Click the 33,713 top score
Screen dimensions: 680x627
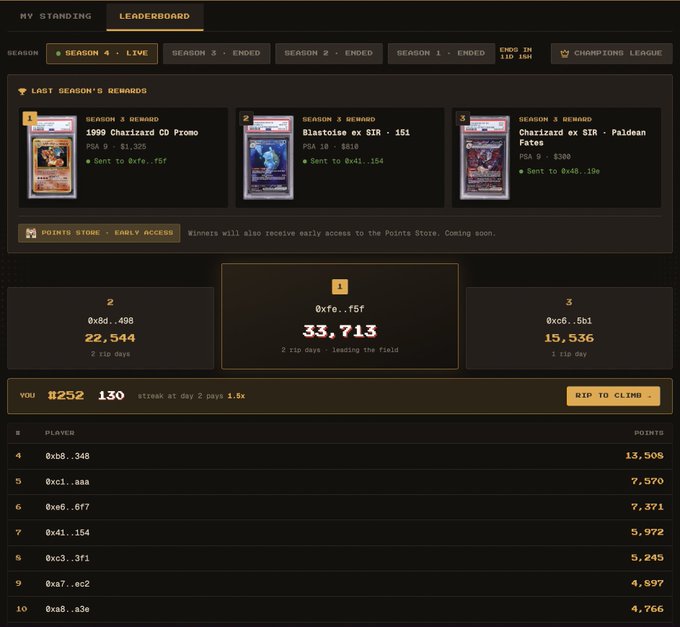[x=340, y=332]
